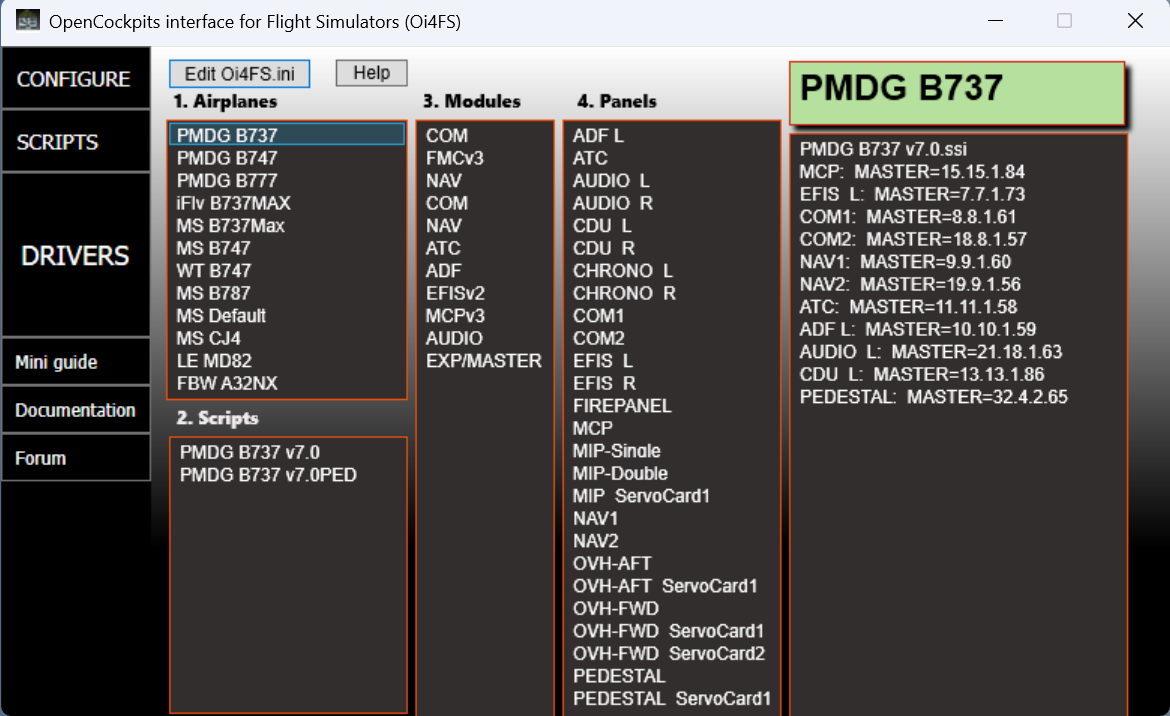Visit the Forum link
The image size is (1170, 716).
point(75,458)
